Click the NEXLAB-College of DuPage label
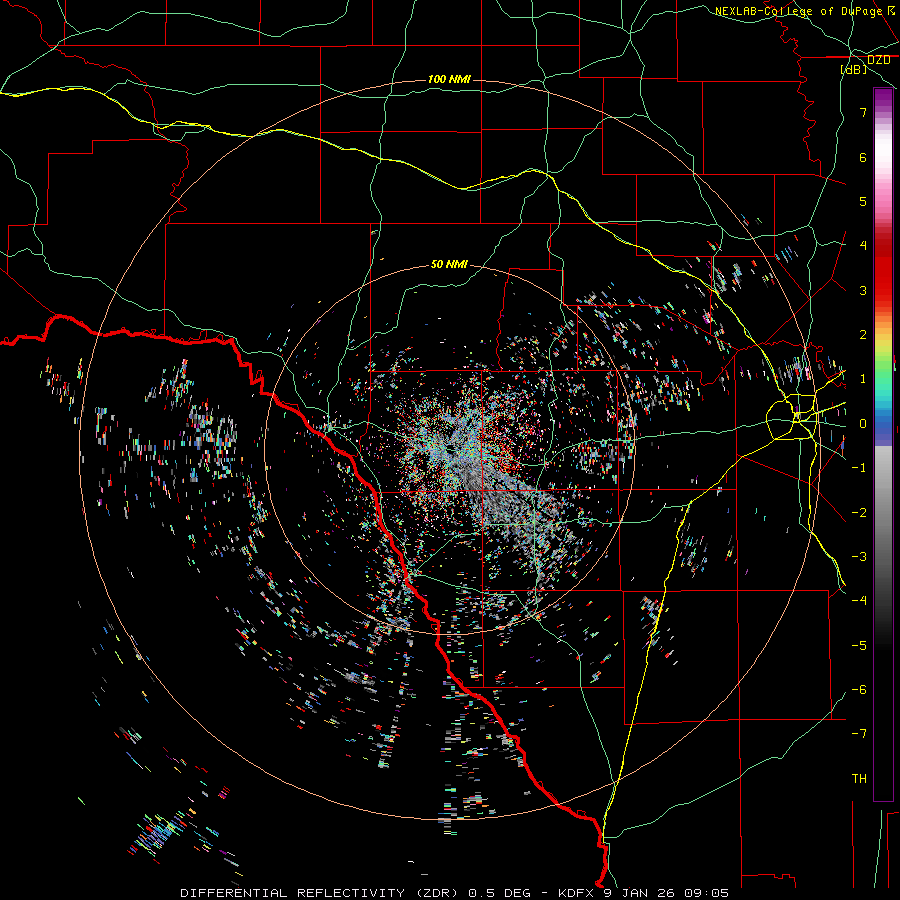900x900 pixels. coord(798,11)
